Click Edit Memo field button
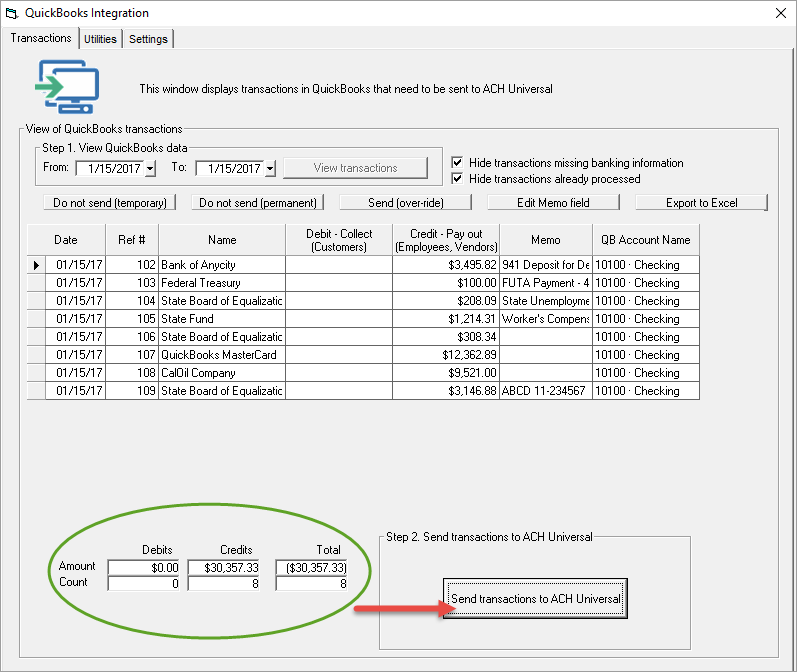Viewport: 797px width, 672px height. click(554, 203)
